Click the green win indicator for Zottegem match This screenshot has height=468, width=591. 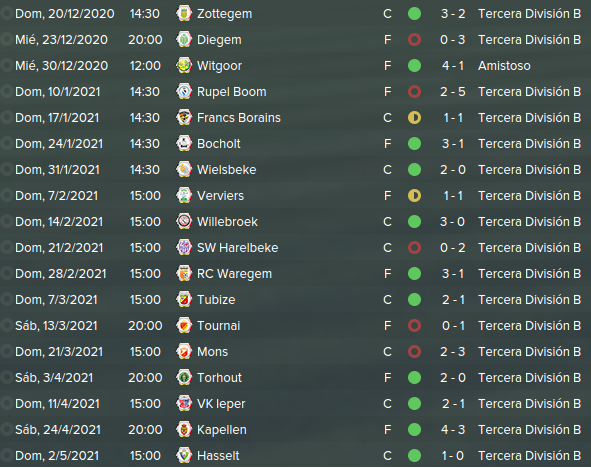[414, 14]
